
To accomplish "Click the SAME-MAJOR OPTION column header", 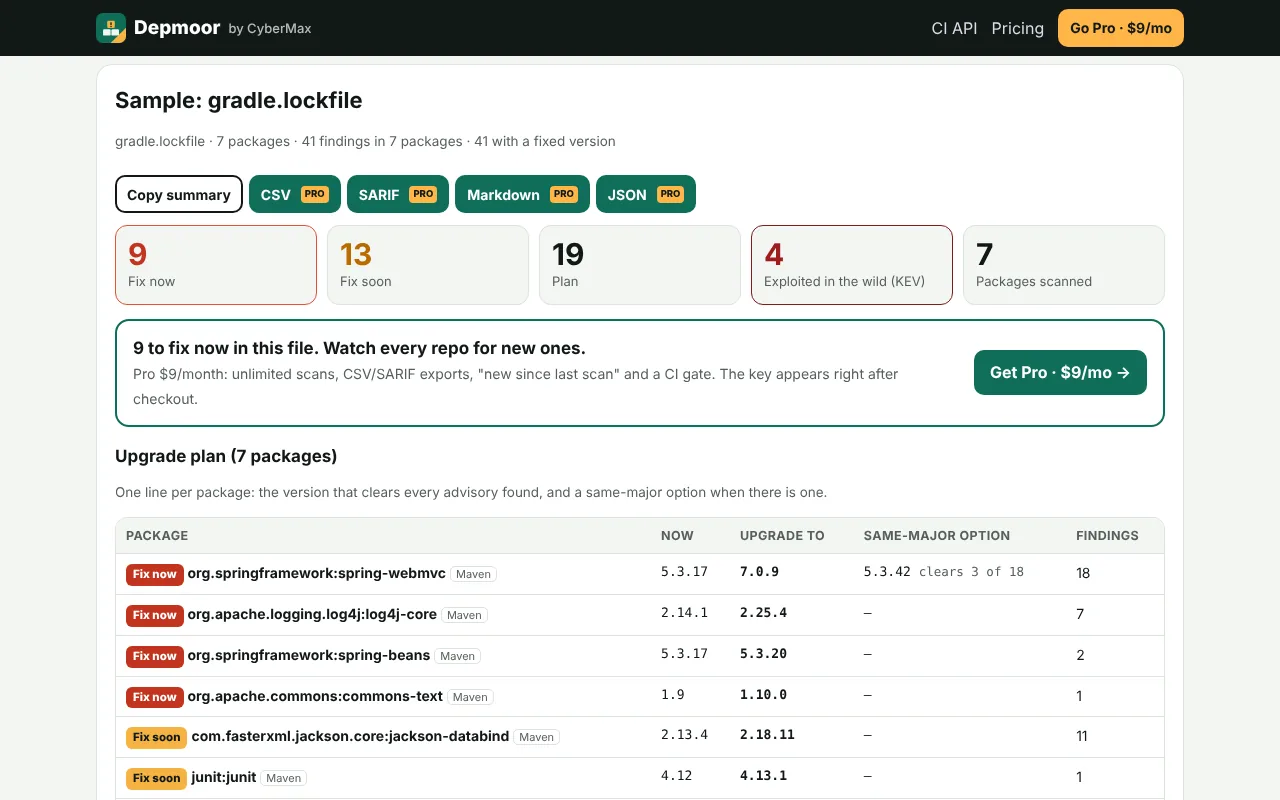I will (937, 536).
